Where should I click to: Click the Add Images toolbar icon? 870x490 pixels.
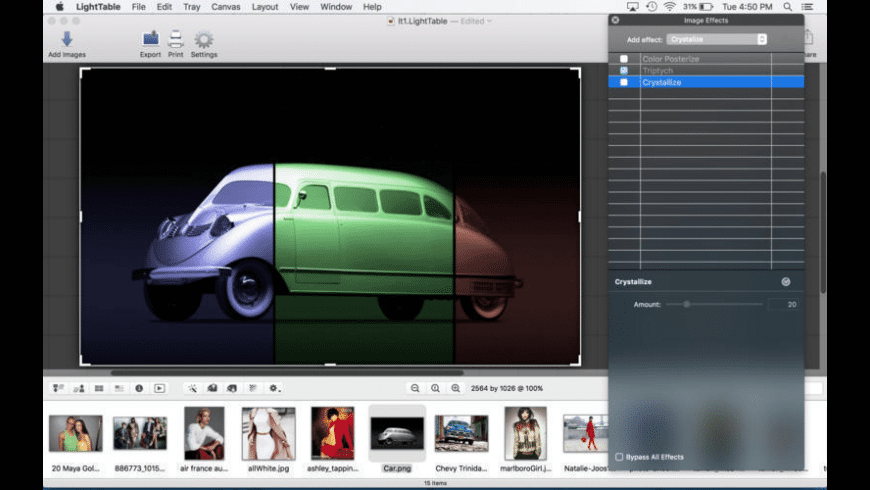pos(67,40)
